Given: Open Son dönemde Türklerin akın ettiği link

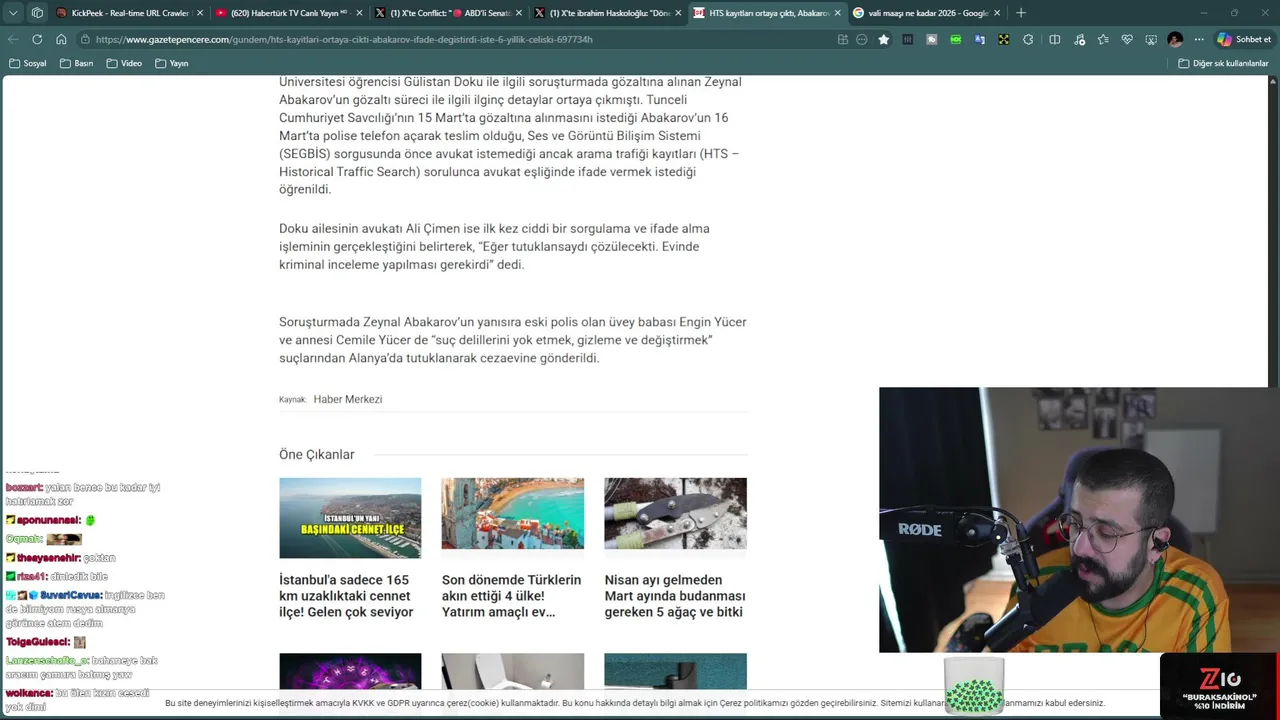Looking at the screenshot, I should (511, 596).
